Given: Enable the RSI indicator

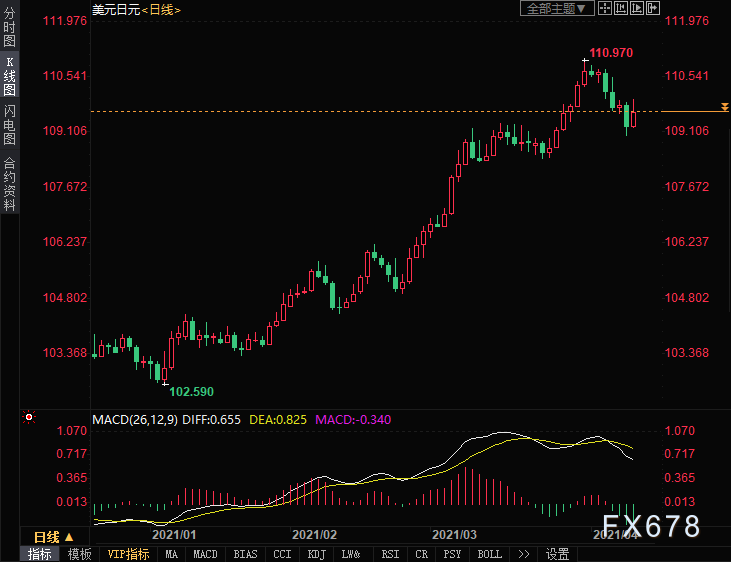Looking at the screenshot, I should point(389,554).
